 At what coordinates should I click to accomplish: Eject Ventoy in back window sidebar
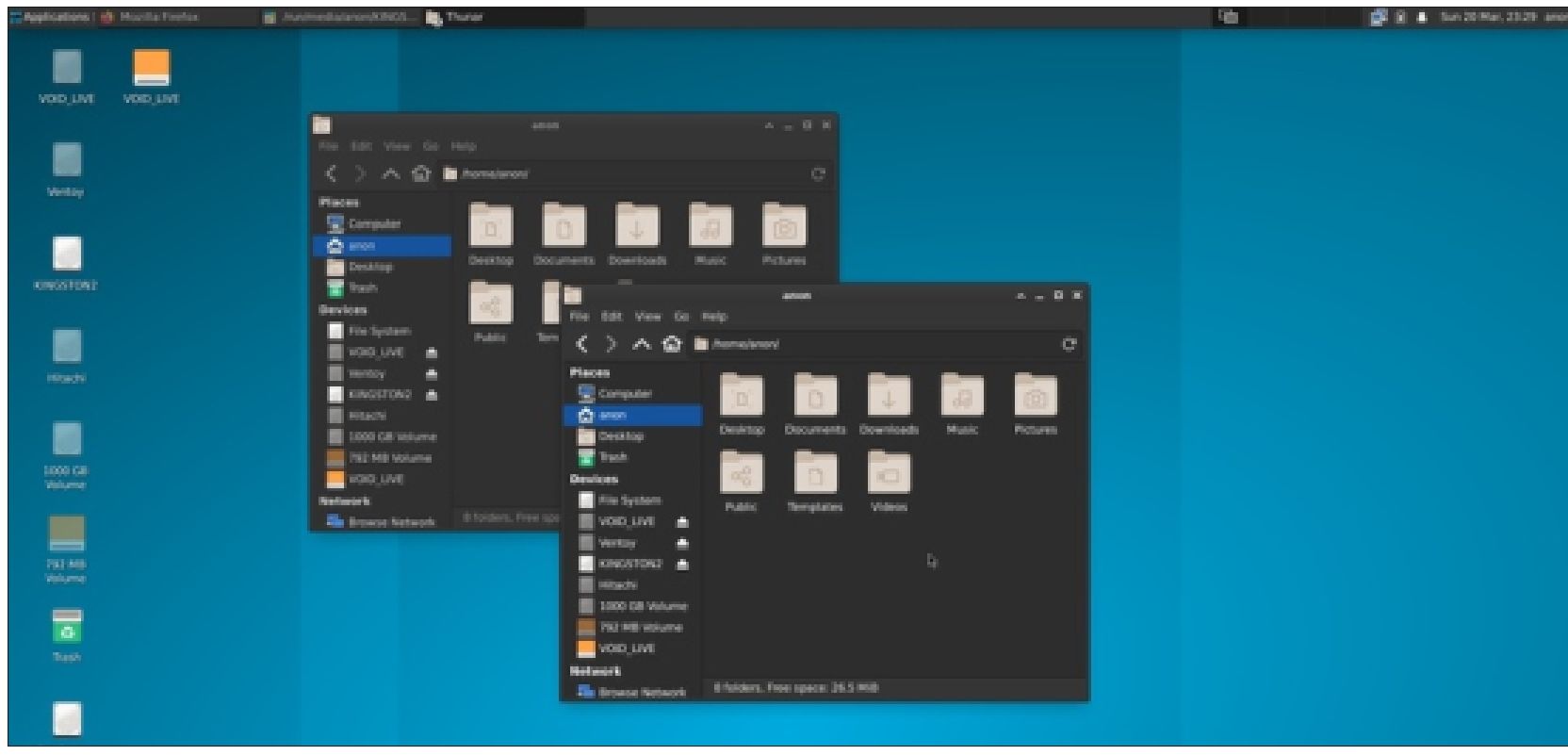(432, 374)
